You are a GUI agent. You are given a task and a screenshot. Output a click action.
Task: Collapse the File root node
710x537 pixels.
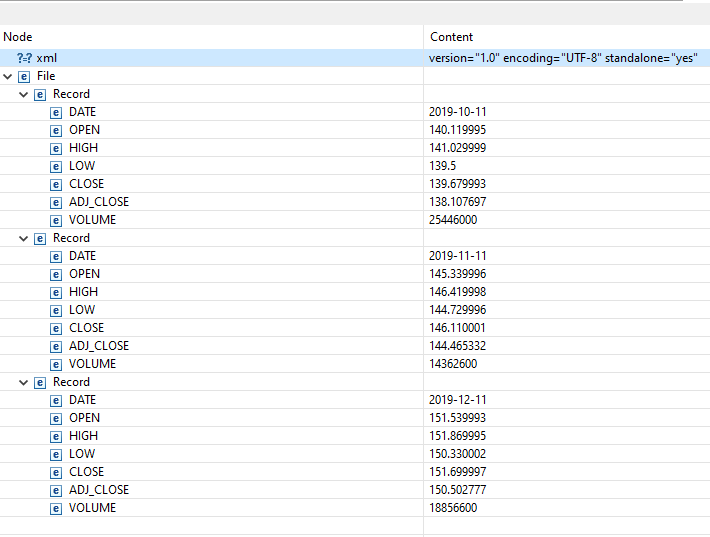point(8,77)
